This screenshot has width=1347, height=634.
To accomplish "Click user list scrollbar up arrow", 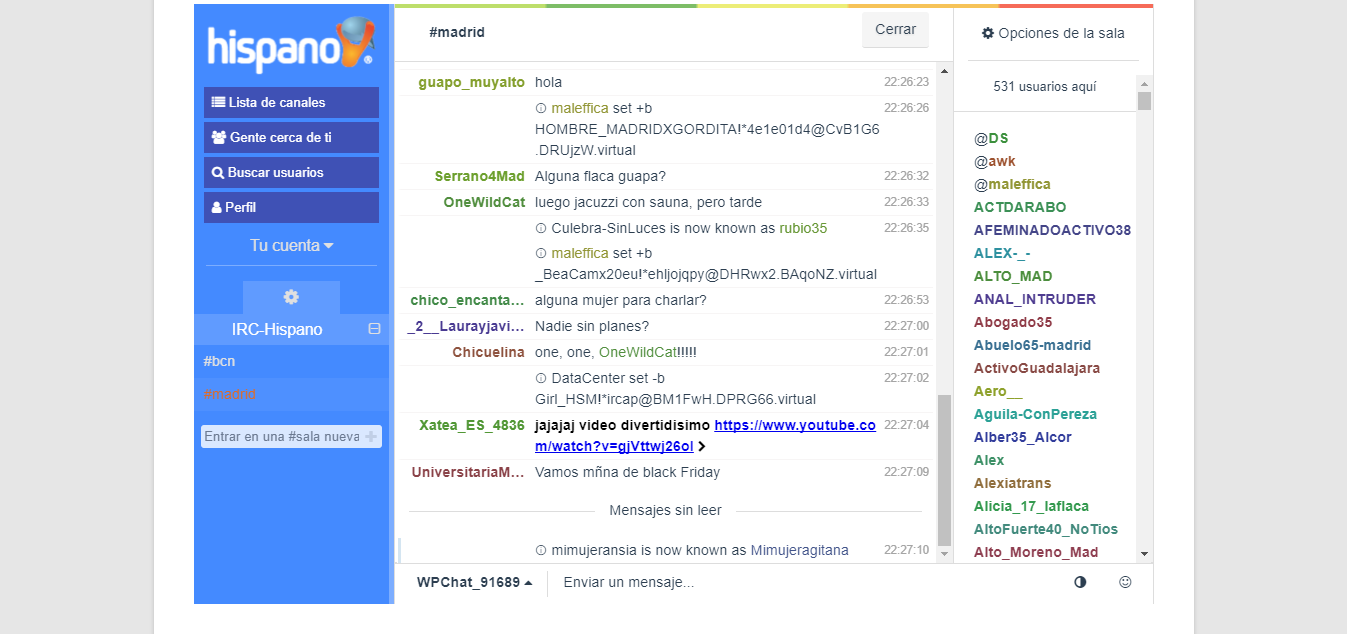I will click(x=1145, y=83).
